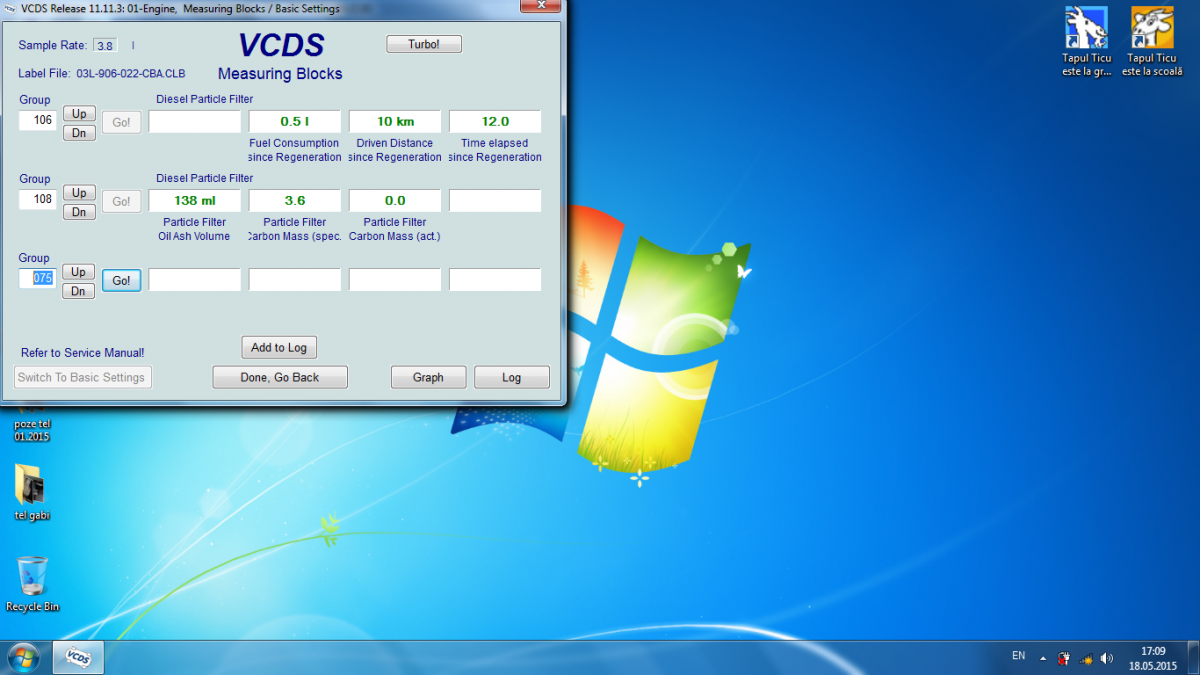Click the 12.0 time elapsed value

coord(495,121)
